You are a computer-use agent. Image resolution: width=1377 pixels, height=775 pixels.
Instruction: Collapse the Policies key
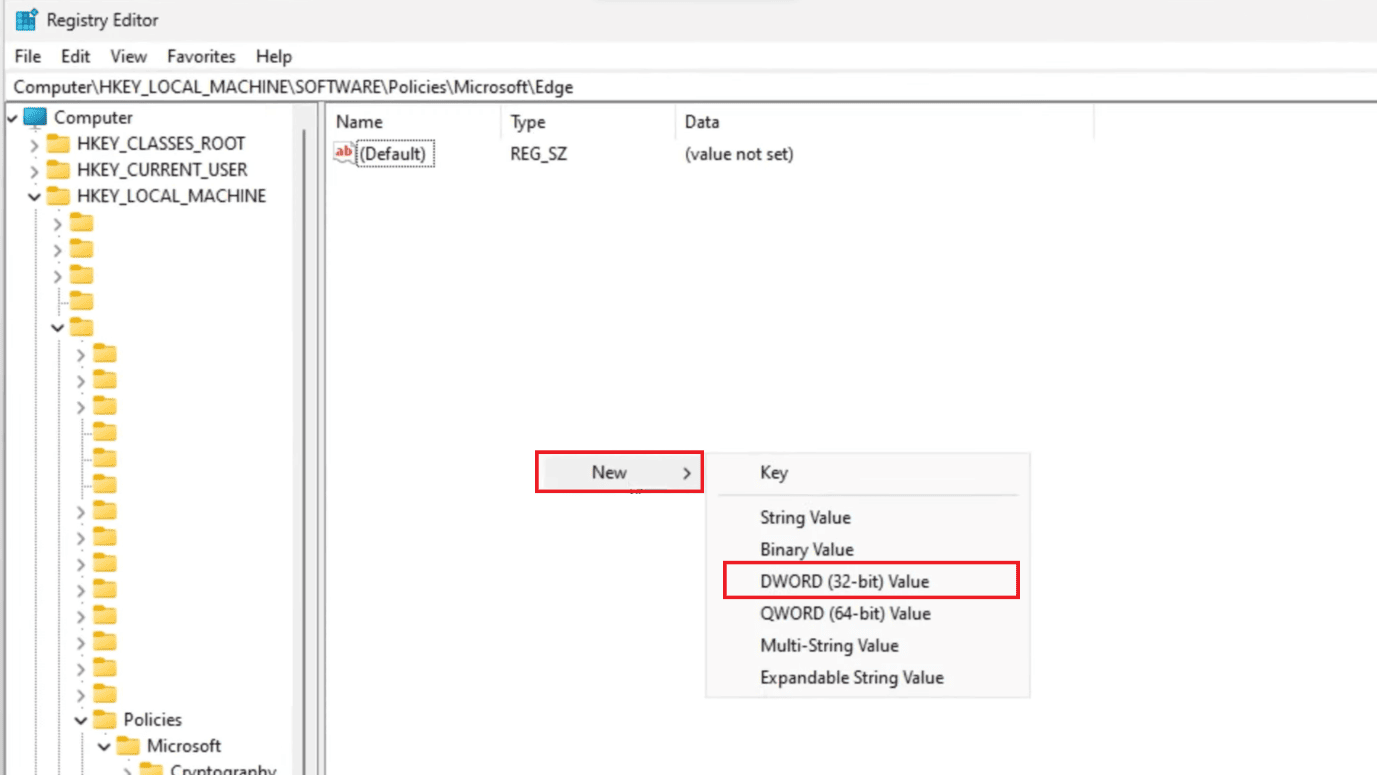point(81,720)
